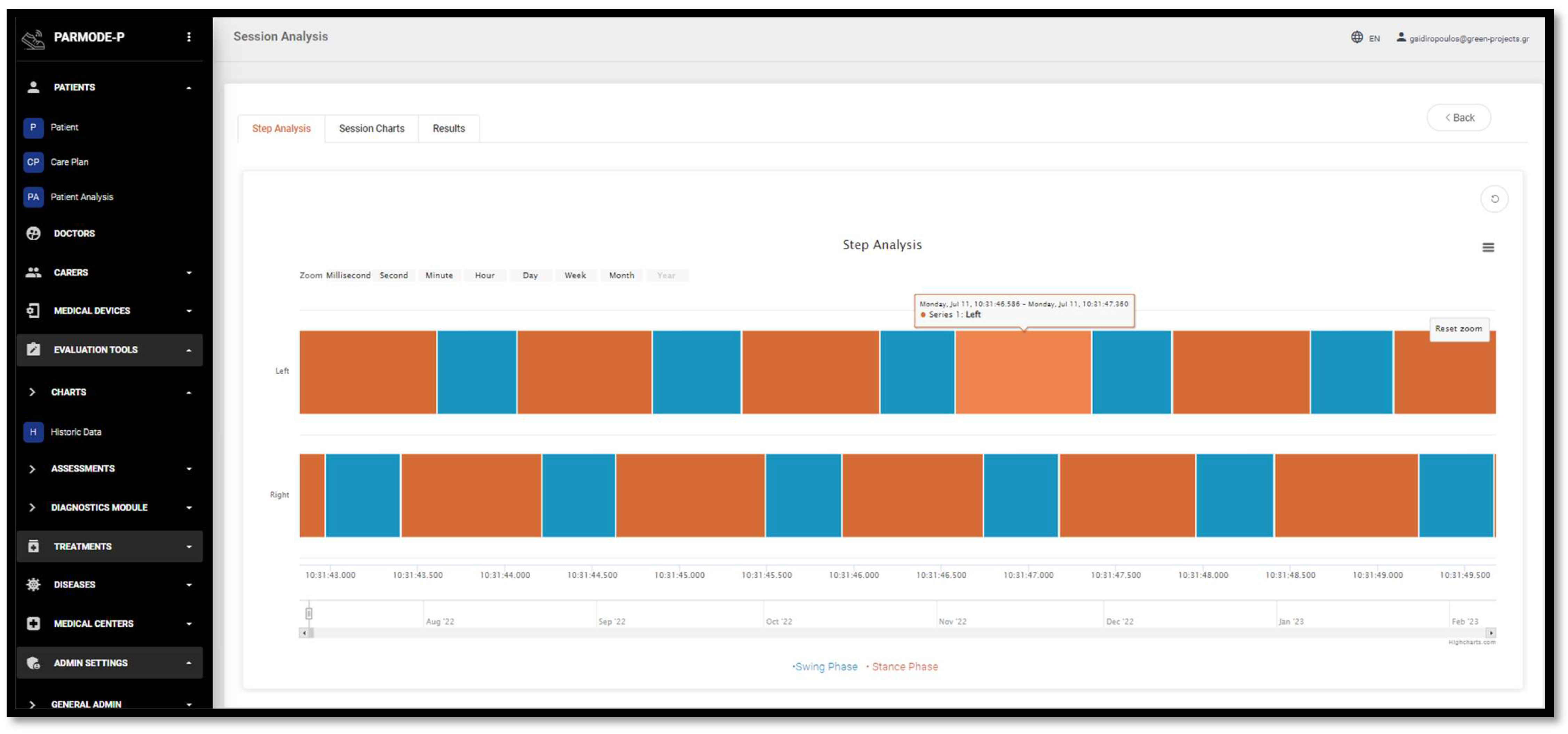
Task: Expand the Medical Devices dropdown arrow
Action: (x=189, y=311)
